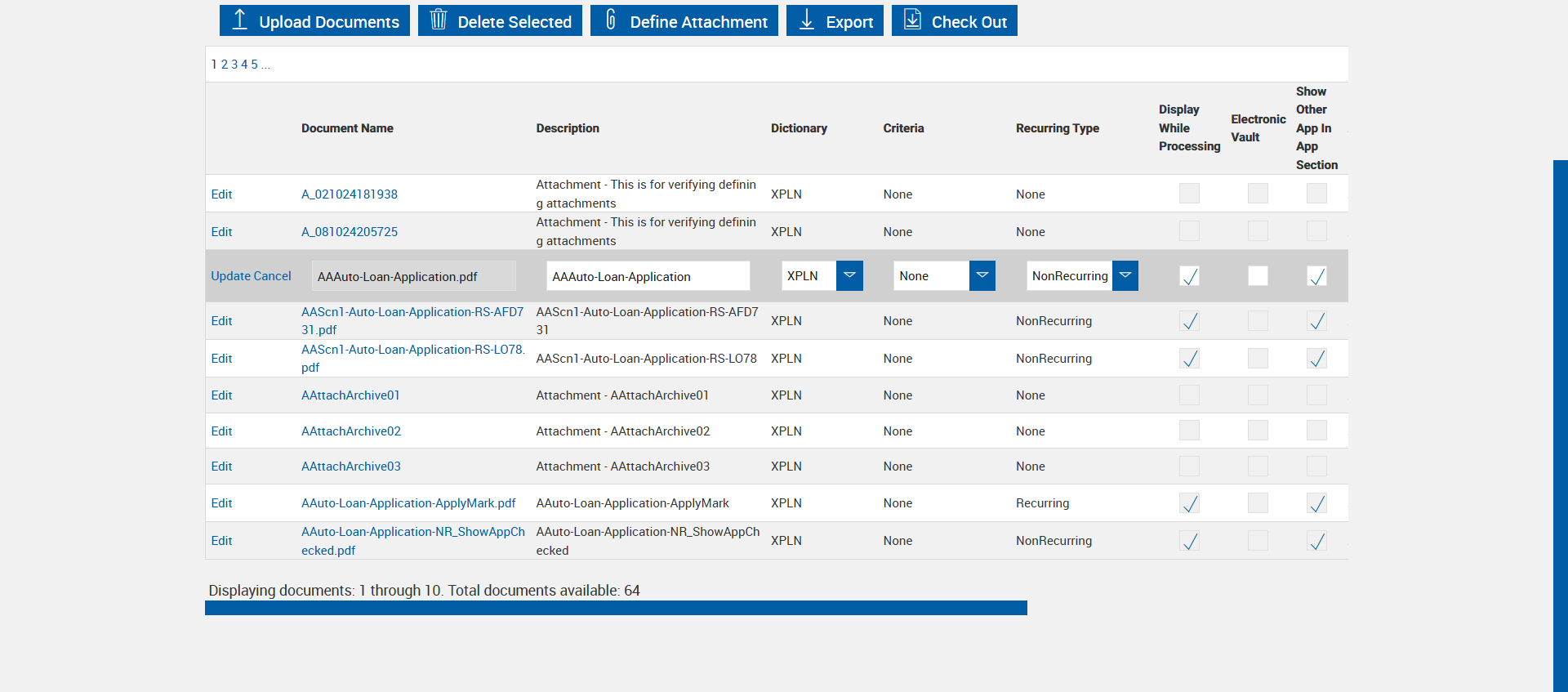Click the AAAuto-Loan-Application description field
The image size is (1568, 692).
pyautogui.click(x=648, y=276)
